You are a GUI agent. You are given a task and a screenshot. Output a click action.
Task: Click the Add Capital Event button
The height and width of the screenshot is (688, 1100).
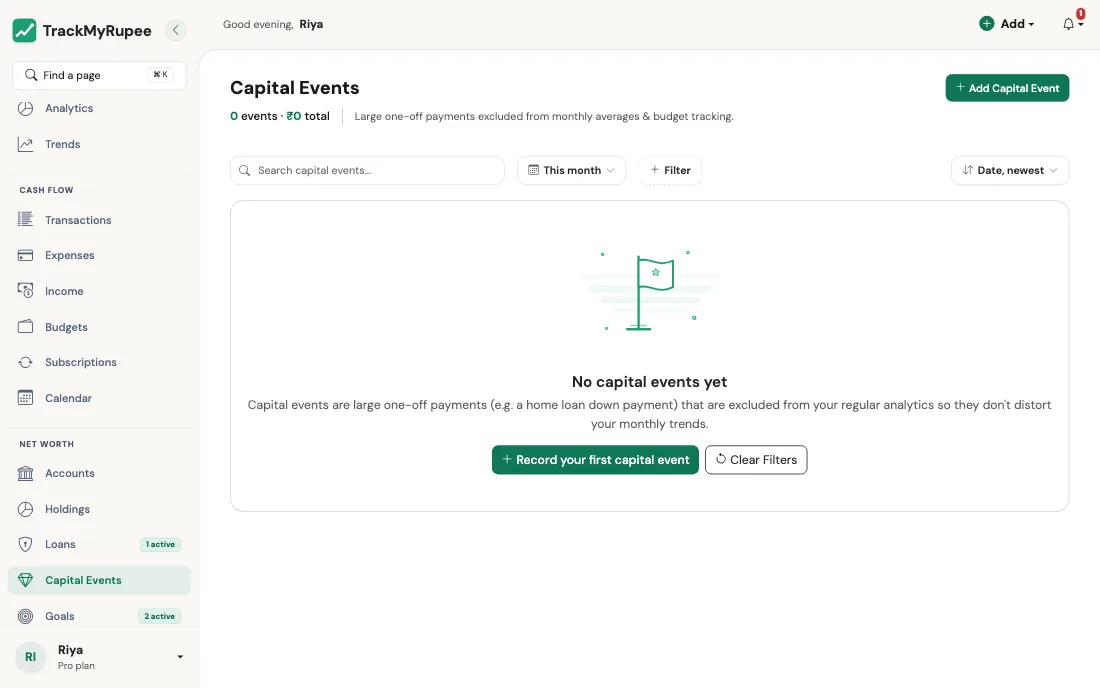coord(1007,88)
